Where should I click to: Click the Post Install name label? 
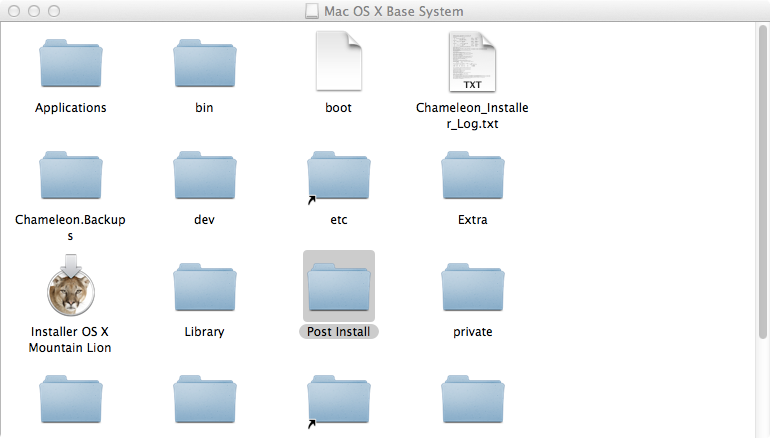click(338, 332)
